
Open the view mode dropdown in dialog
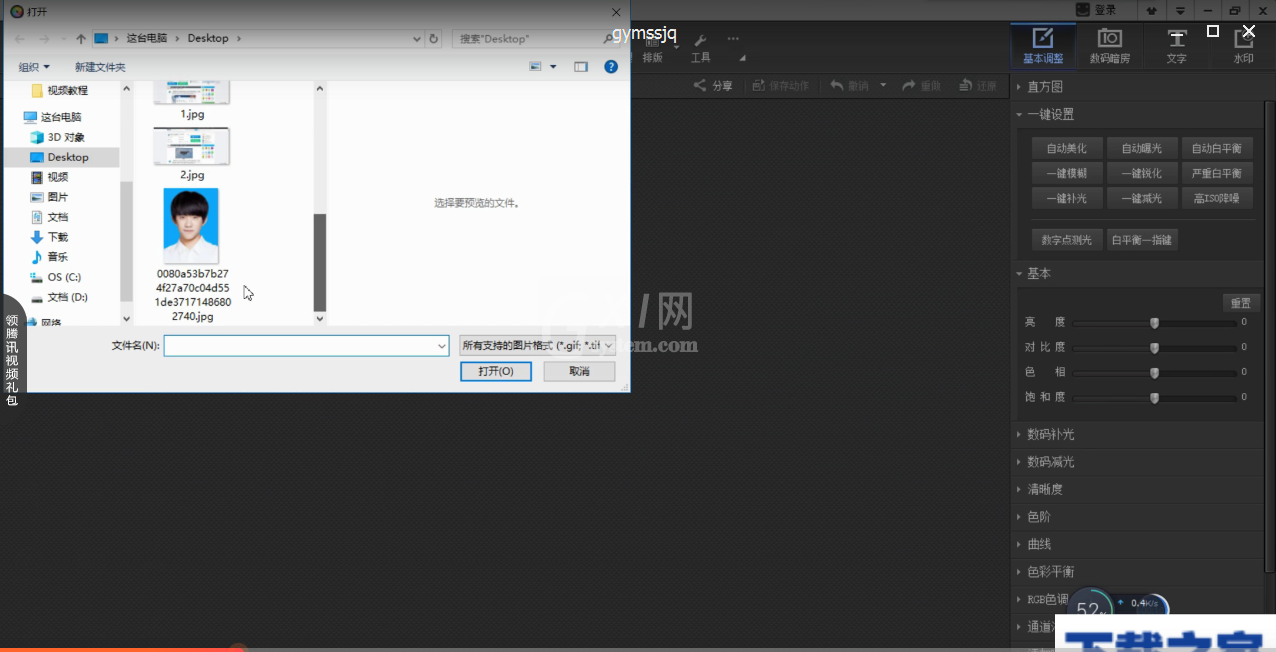pos(553,66)
